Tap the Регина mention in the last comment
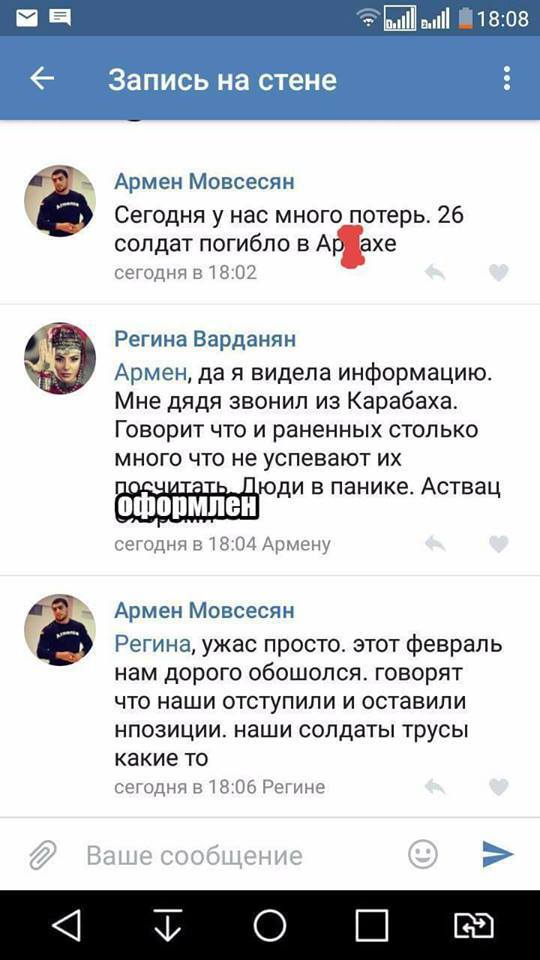Image resolution: width=540 pixels, height=960 pixels. 152,645
